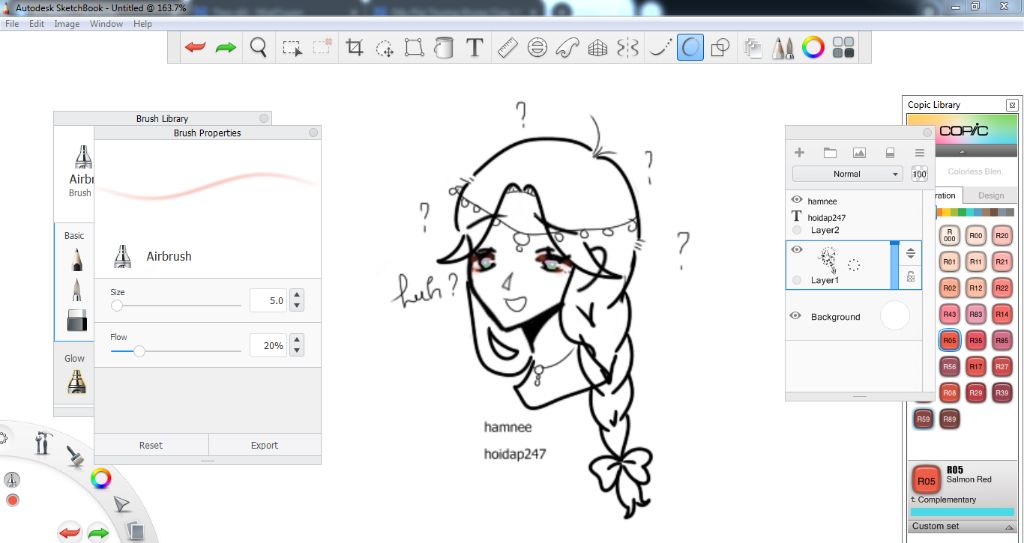Add a new layer in layer panel

point(799,152)
